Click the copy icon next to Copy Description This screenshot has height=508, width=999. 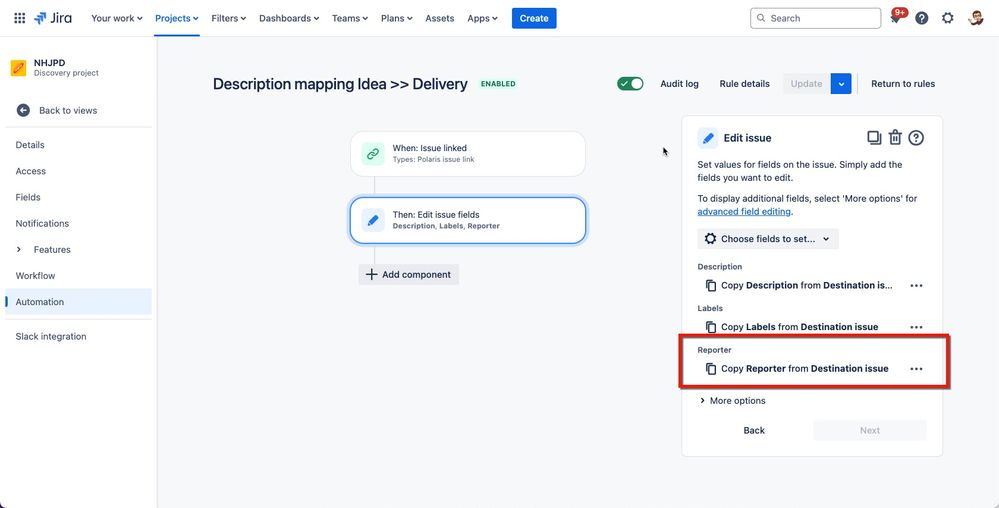point(711,286)
